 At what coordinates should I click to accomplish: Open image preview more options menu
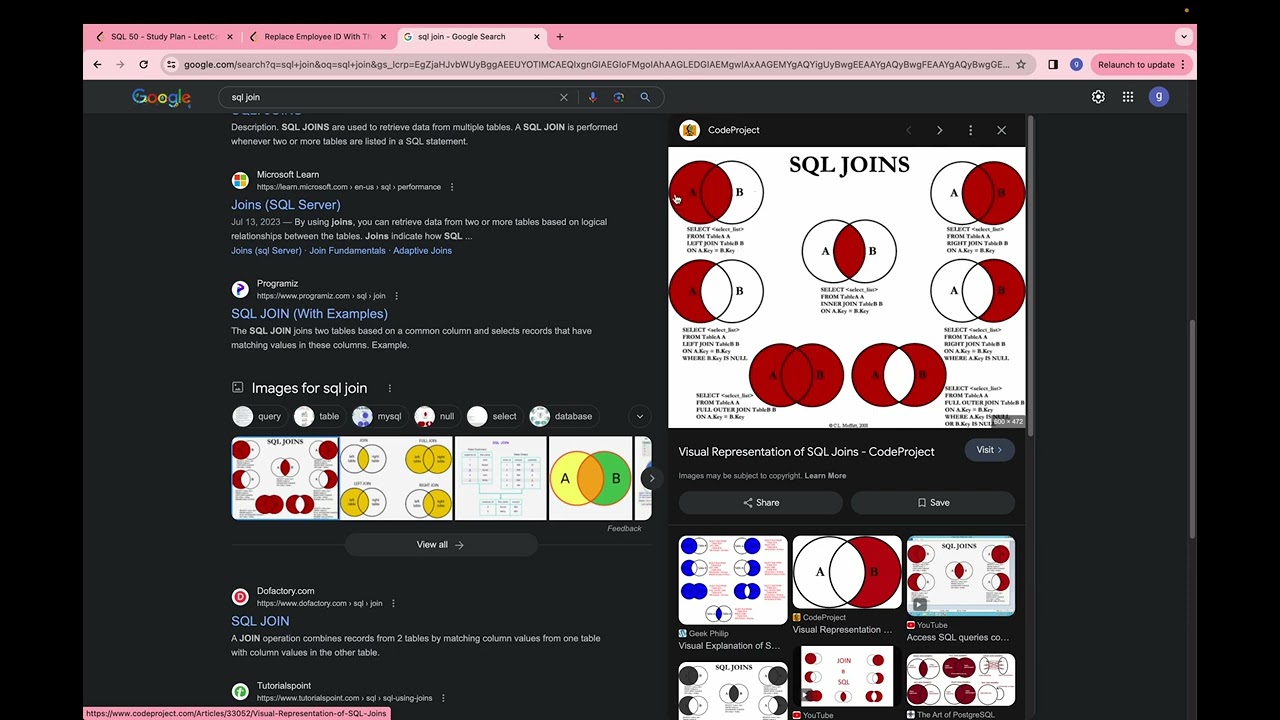[x=970, y=130]
